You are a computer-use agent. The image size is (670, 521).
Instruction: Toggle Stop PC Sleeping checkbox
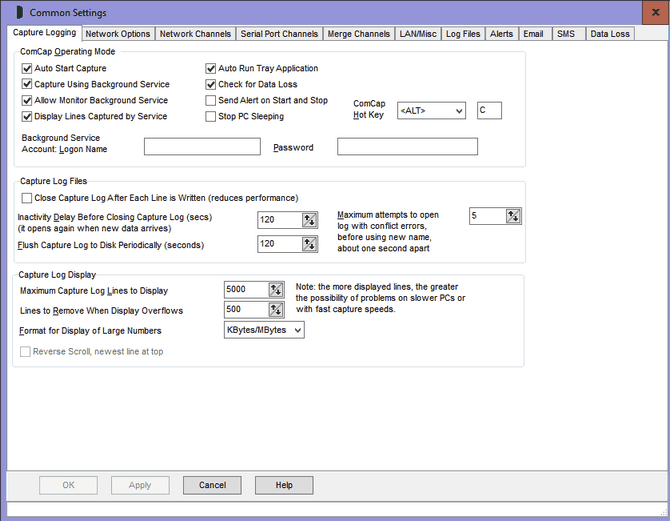[211, 117]
